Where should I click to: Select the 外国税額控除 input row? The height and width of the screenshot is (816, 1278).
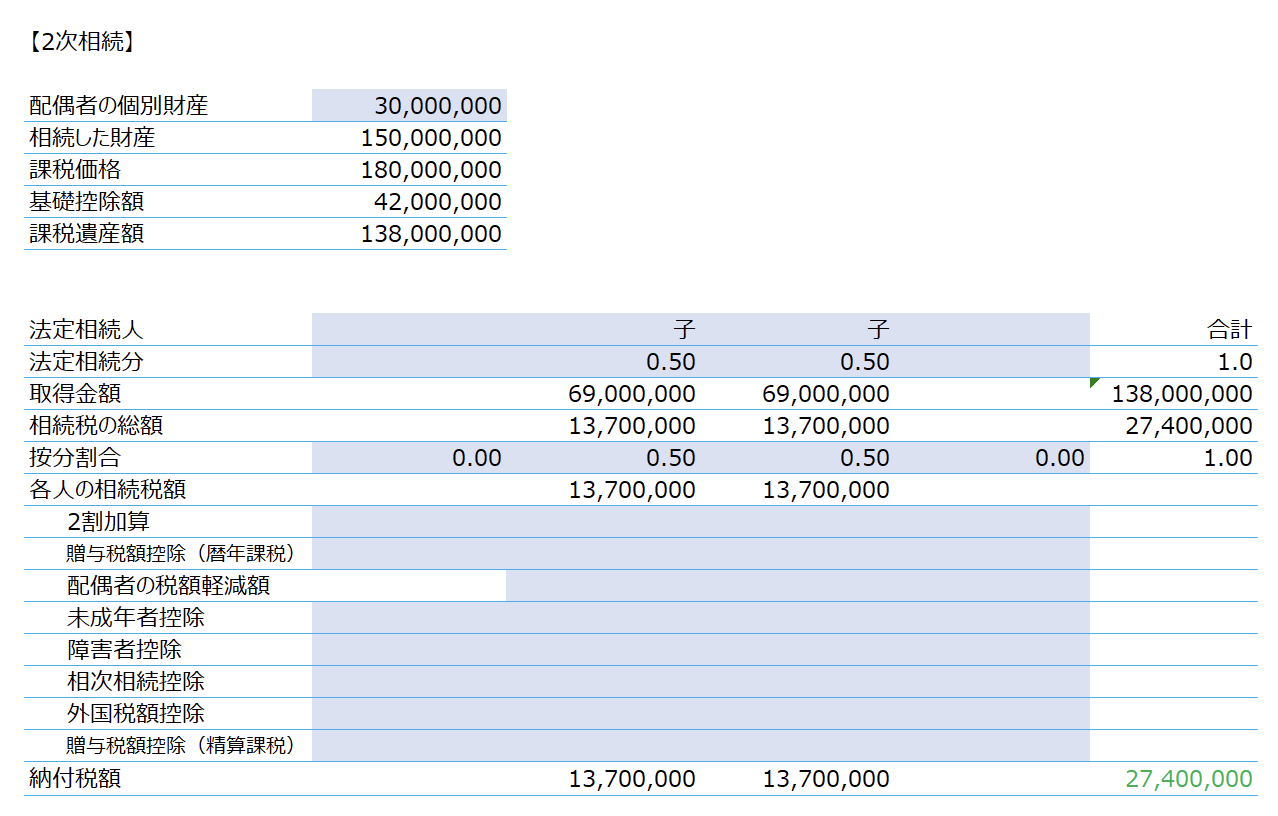point(701,714)
